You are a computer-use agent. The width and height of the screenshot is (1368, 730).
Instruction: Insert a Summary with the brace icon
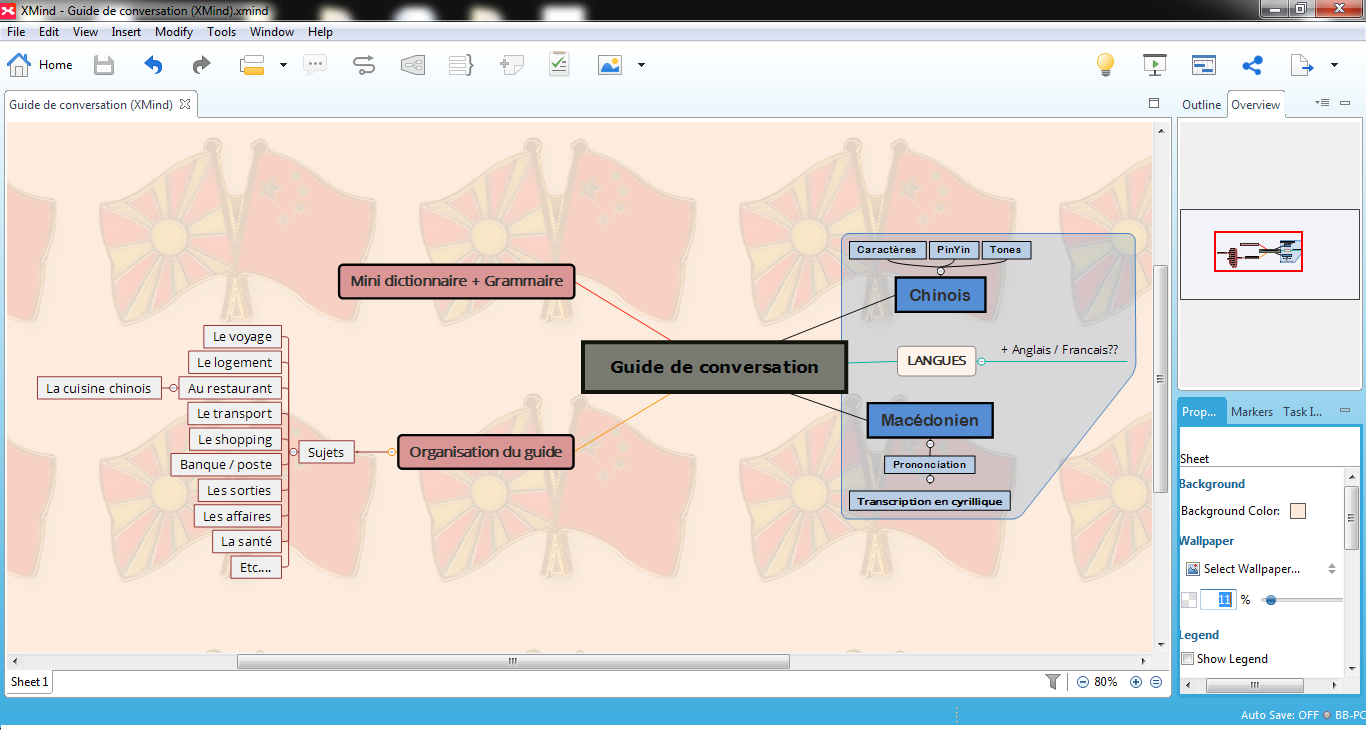tap(460, 64)
